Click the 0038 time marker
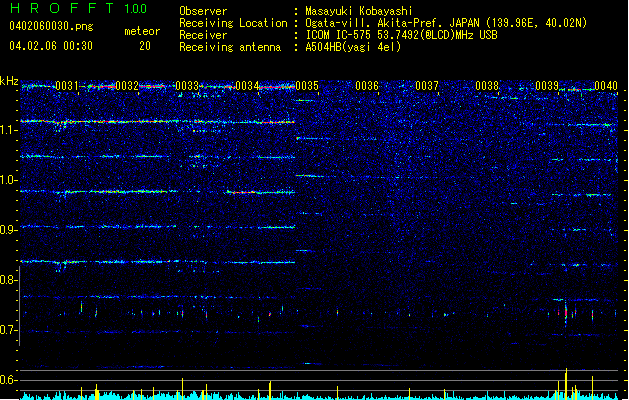This screenshot has width=629, height=400. tap(487, 86)
